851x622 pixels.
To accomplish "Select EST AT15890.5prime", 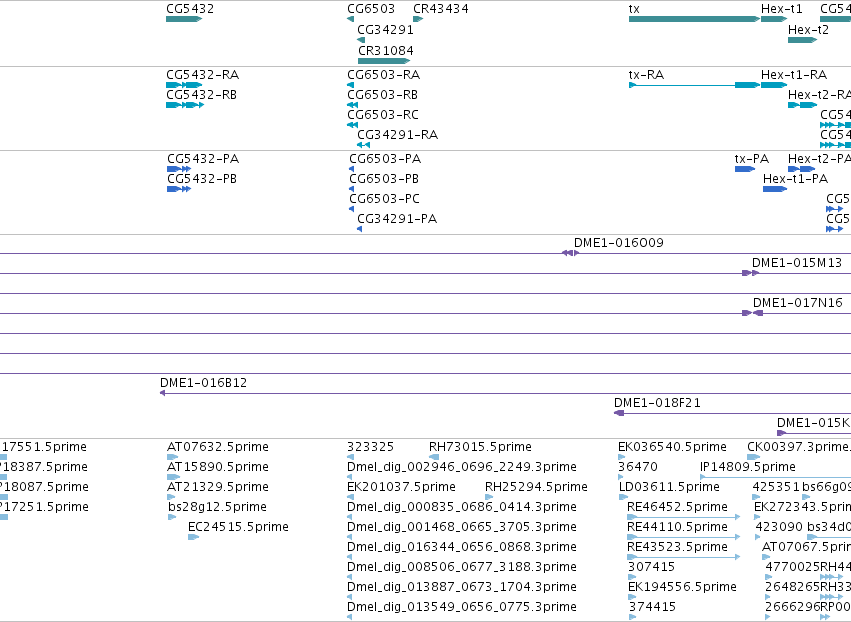I will click(x=218, y=467).
